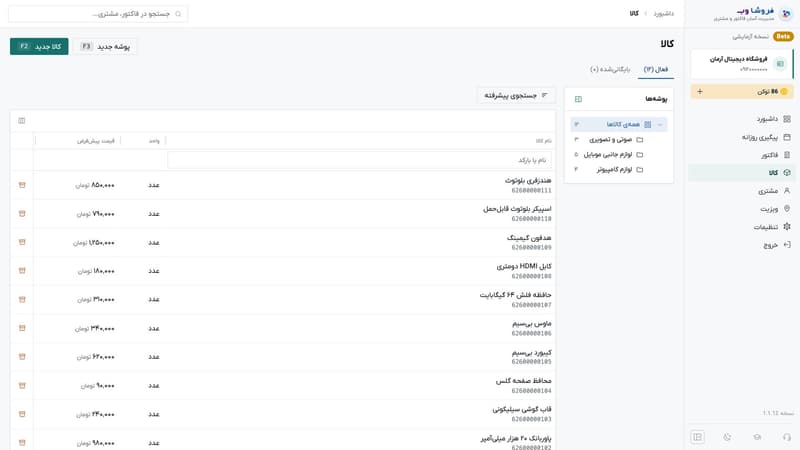Screen dimensions: 800x450
Task: Click the Beta badge in the sidebar
Action: click(783, 36)
